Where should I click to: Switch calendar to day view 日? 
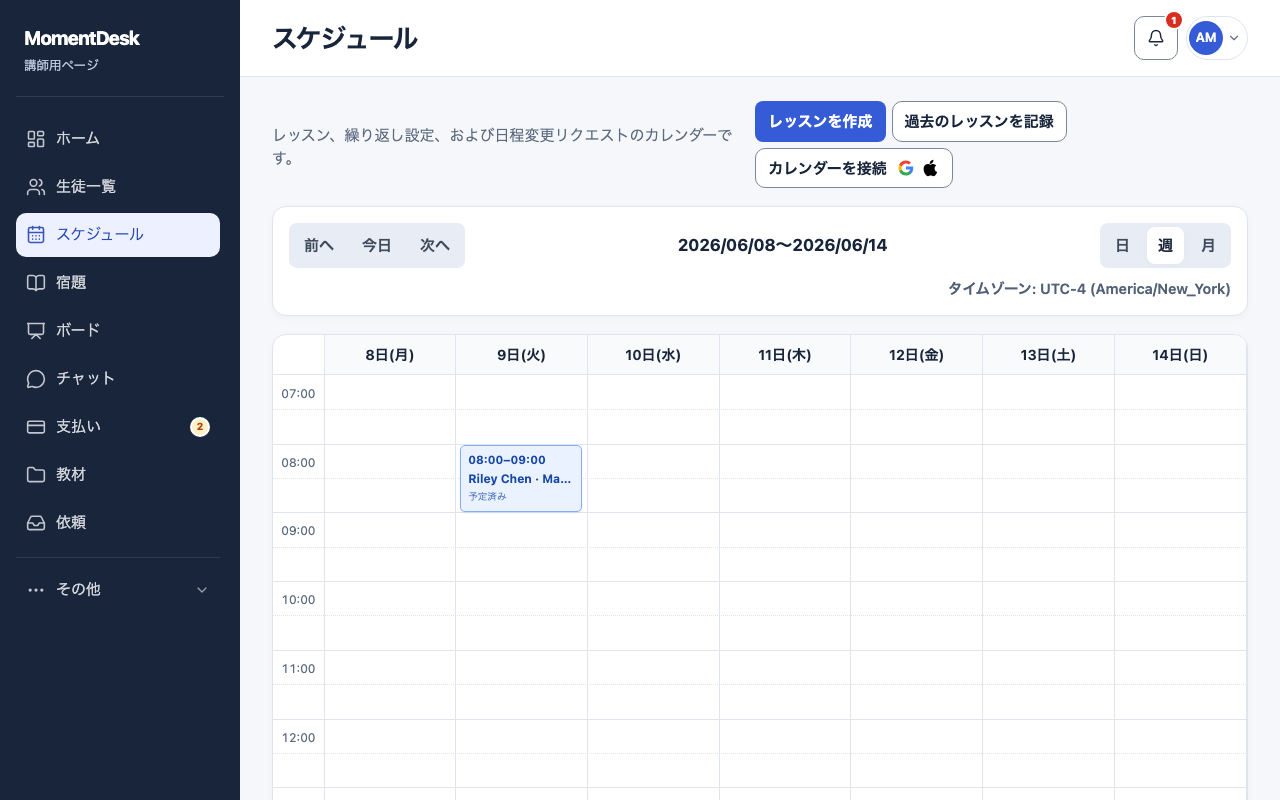coord(1123,245)
